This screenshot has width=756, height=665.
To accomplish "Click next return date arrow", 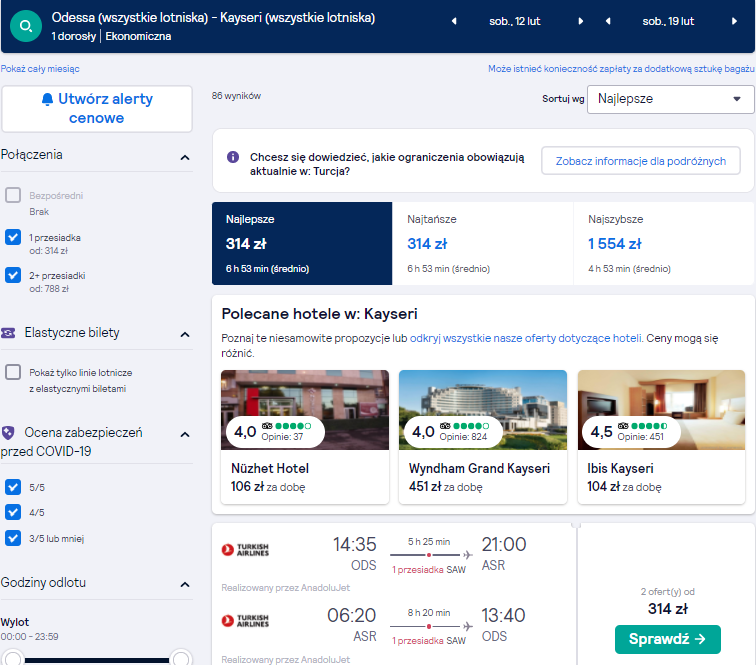I will point(734,21).
